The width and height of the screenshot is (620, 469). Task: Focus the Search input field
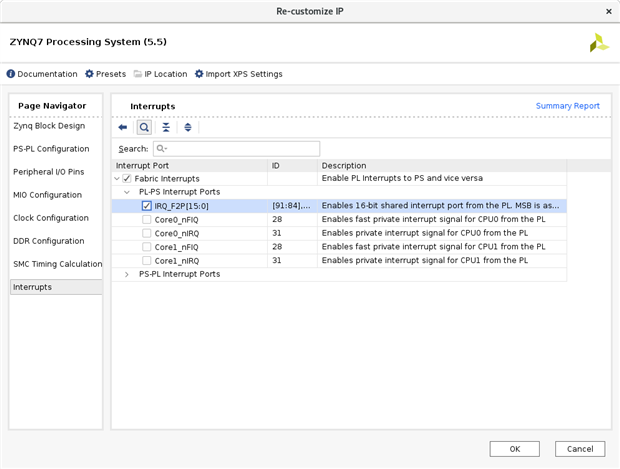click(236, 149)
